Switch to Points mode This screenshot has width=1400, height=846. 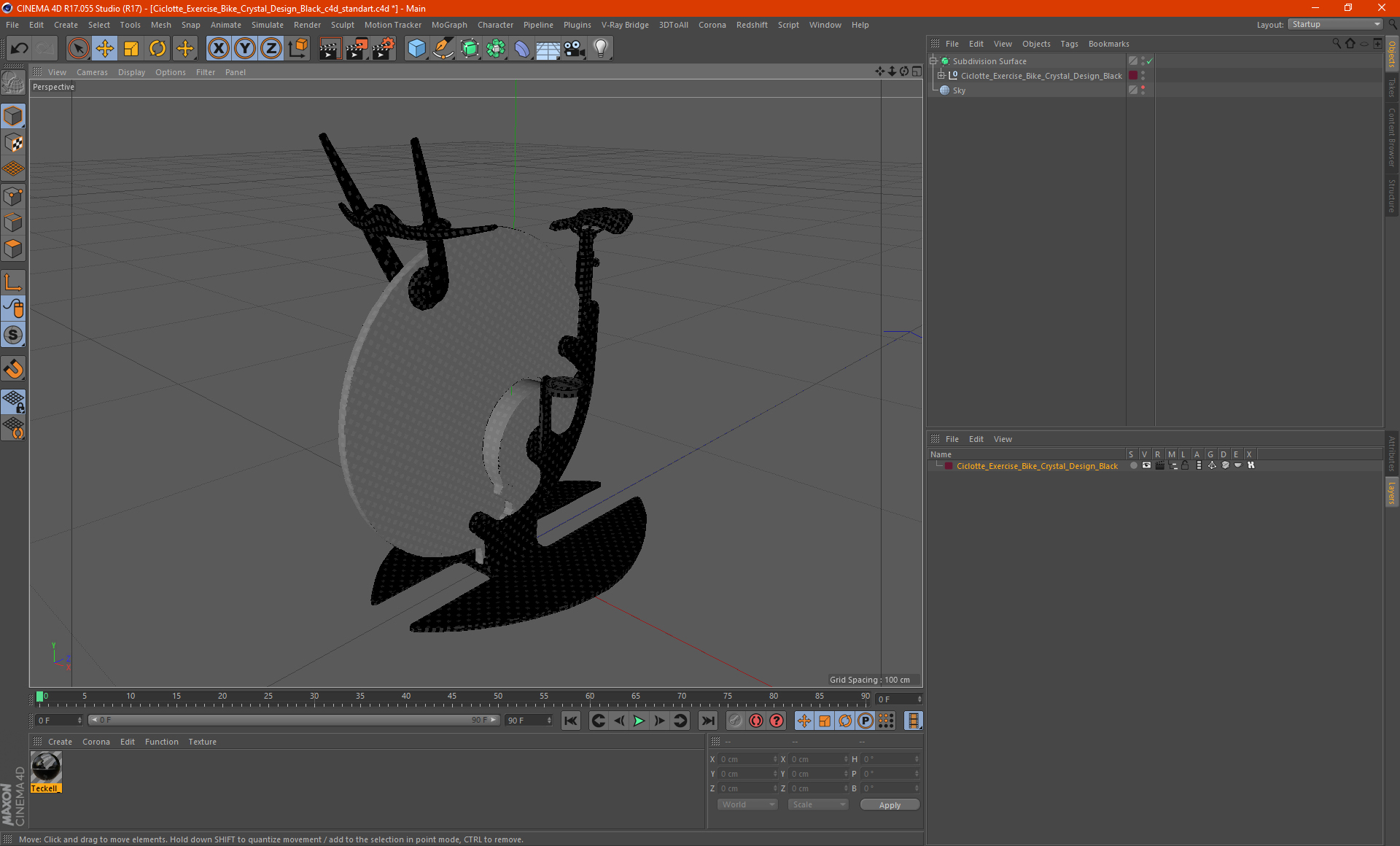[14, 196]
